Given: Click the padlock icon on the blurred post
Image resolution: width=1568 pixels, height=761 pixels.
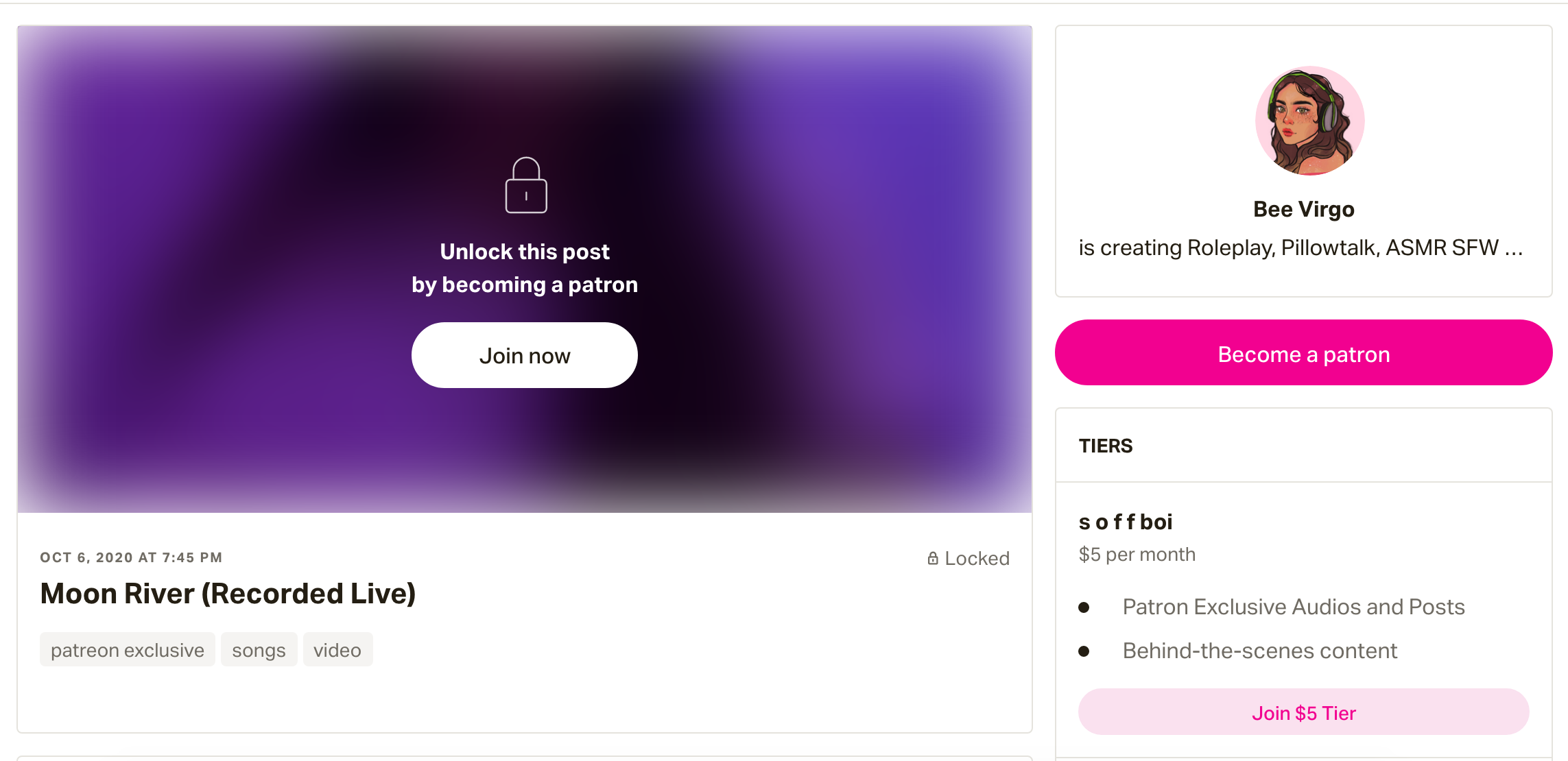Looking at the screenshot, I should click(x=526, y=186).
